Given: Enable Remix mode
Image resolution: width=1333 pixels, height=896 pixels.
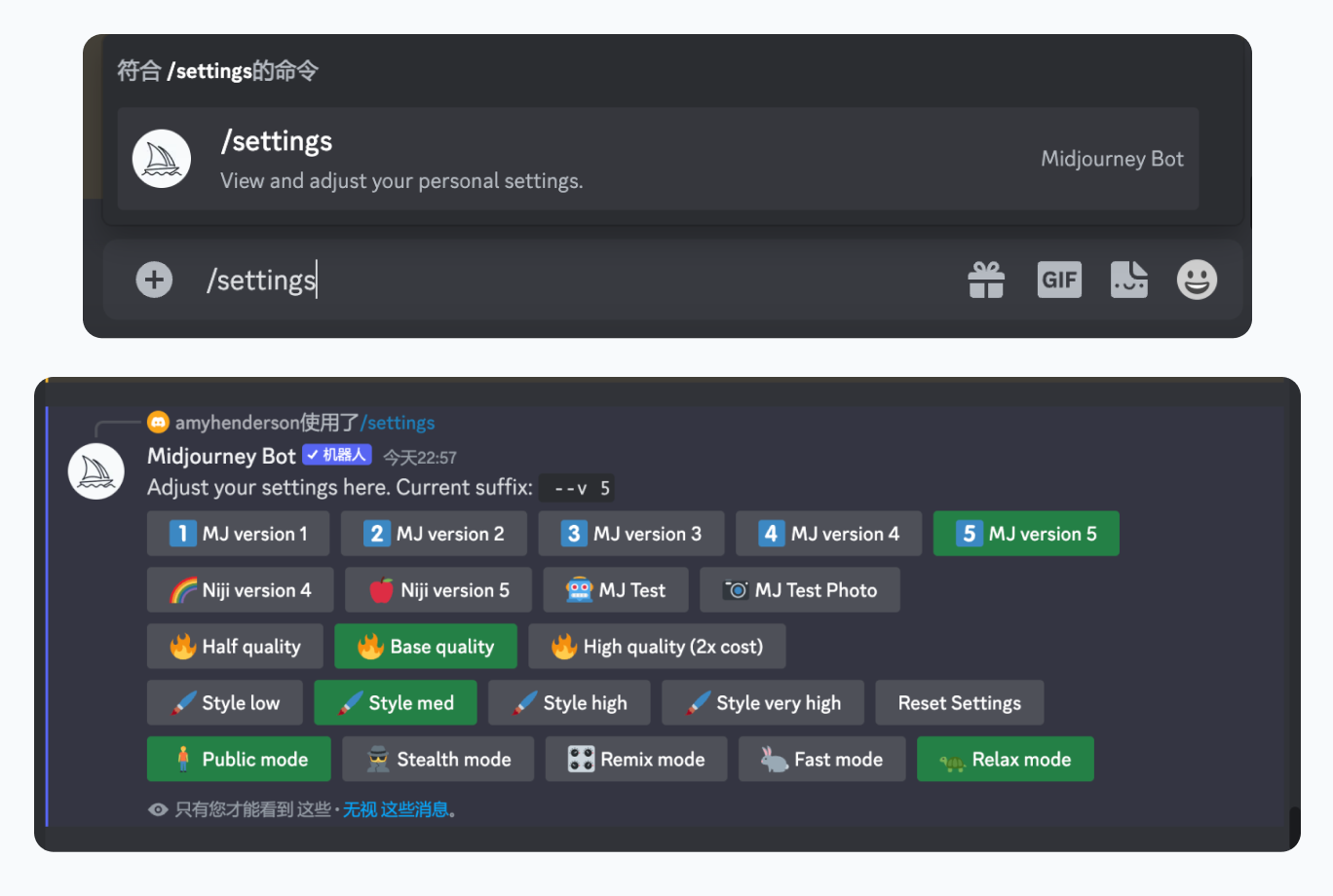Looking at the screenshot, I should pos(635,760).
